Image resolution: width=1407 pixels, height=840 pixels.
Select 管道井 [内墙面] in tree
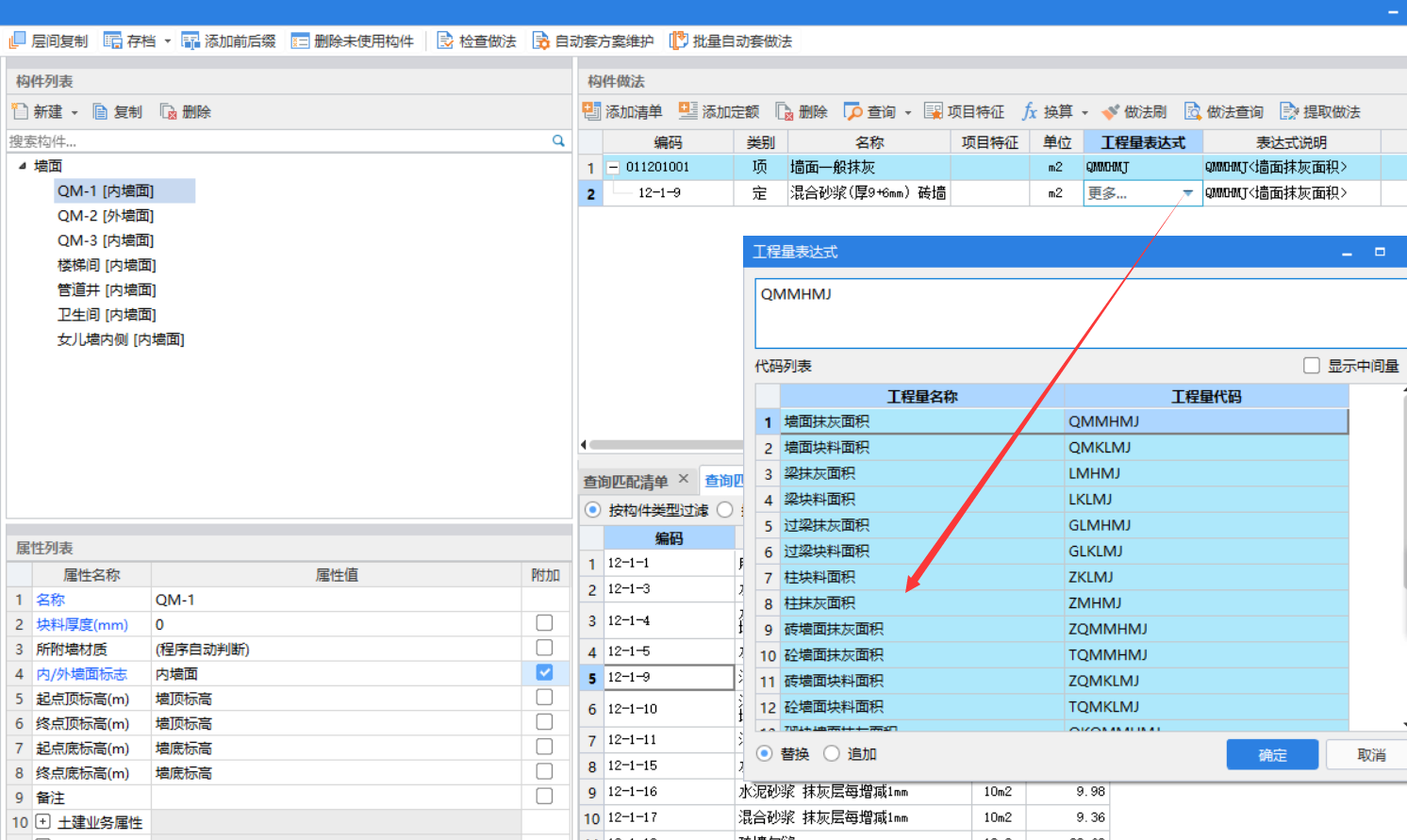(x=107, y=289)
